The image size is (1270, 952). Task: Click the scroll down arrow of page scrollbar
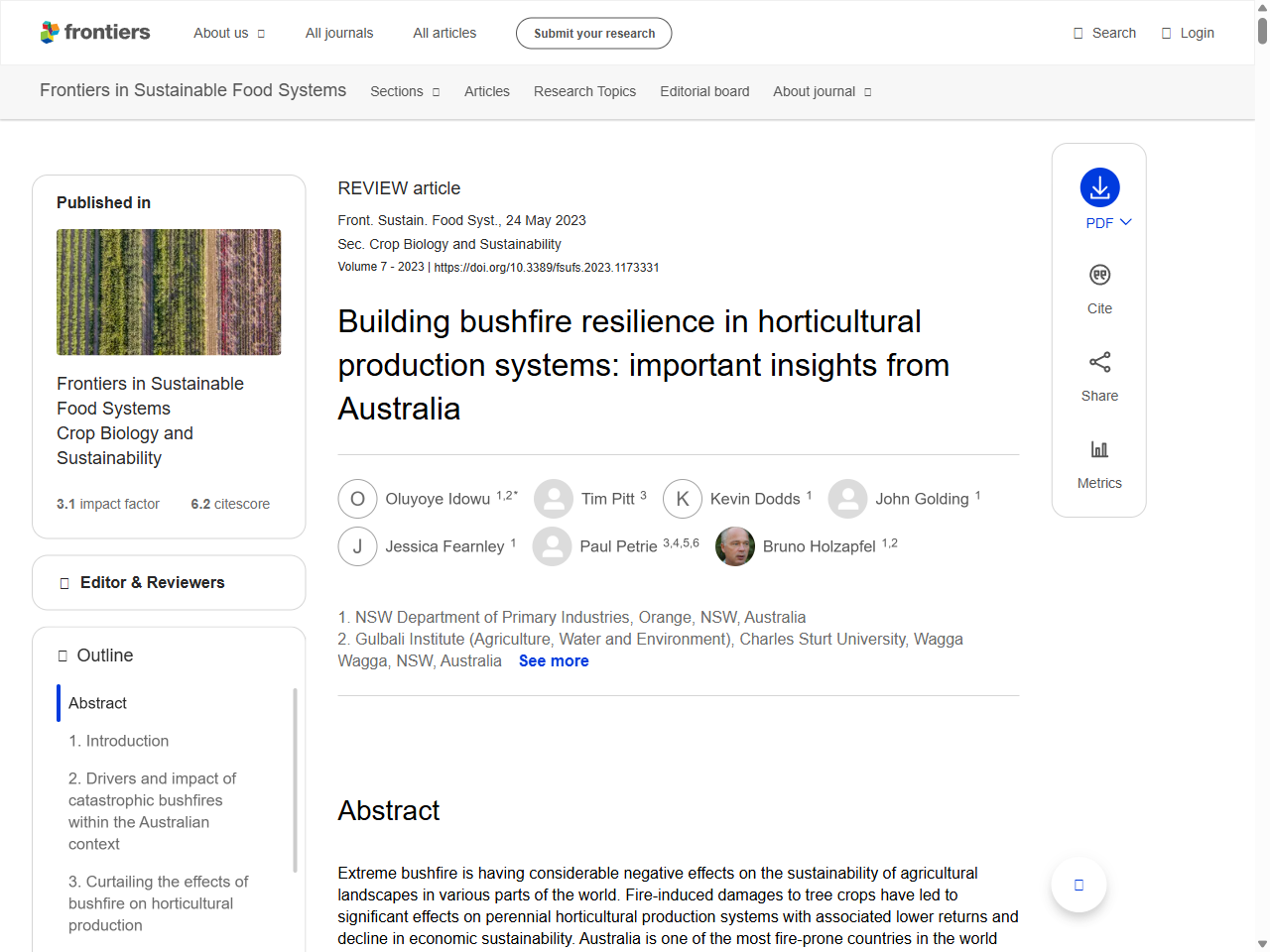1262,944
